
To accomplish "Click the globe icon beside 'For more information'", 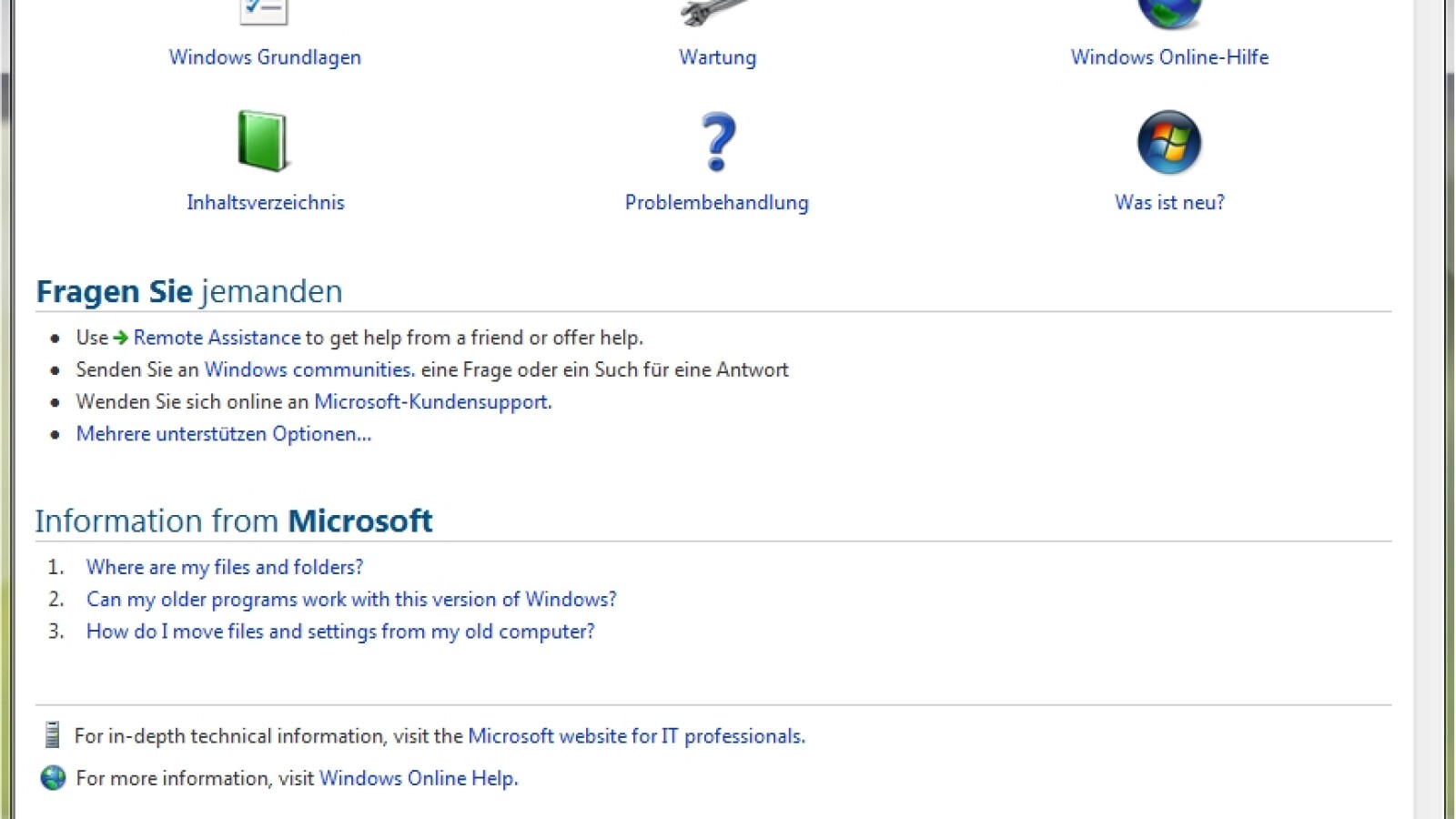I will coord(54,778).
